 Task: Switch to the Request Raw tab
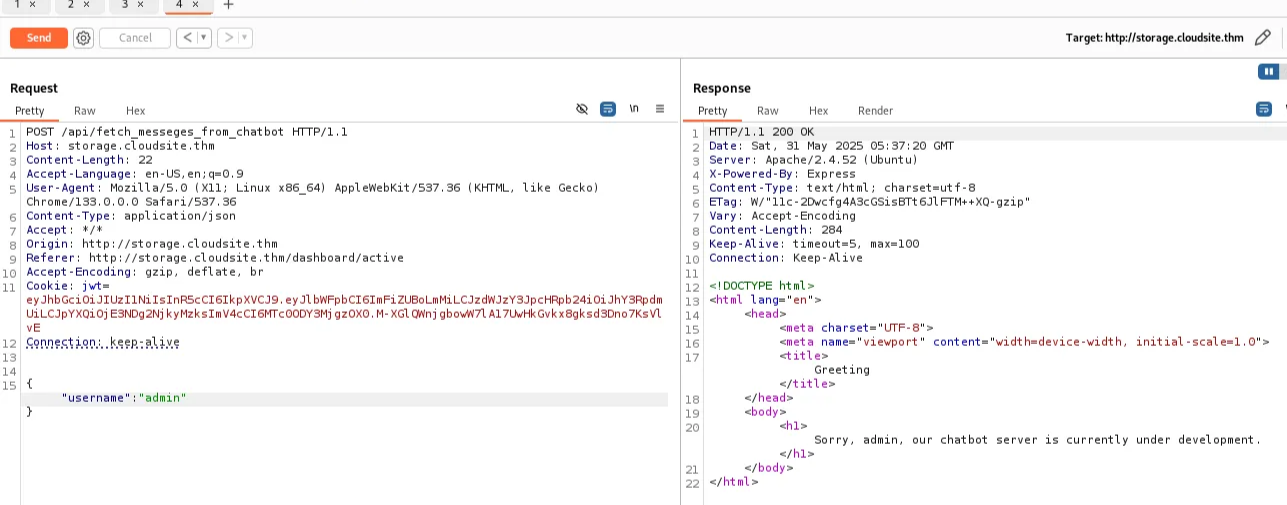coord(85,111)
